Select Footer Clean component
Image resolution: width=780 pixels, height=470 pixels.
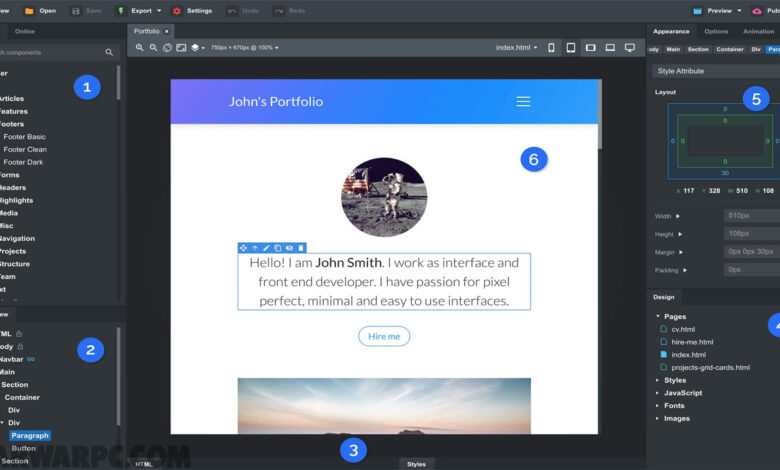point(25,149)
